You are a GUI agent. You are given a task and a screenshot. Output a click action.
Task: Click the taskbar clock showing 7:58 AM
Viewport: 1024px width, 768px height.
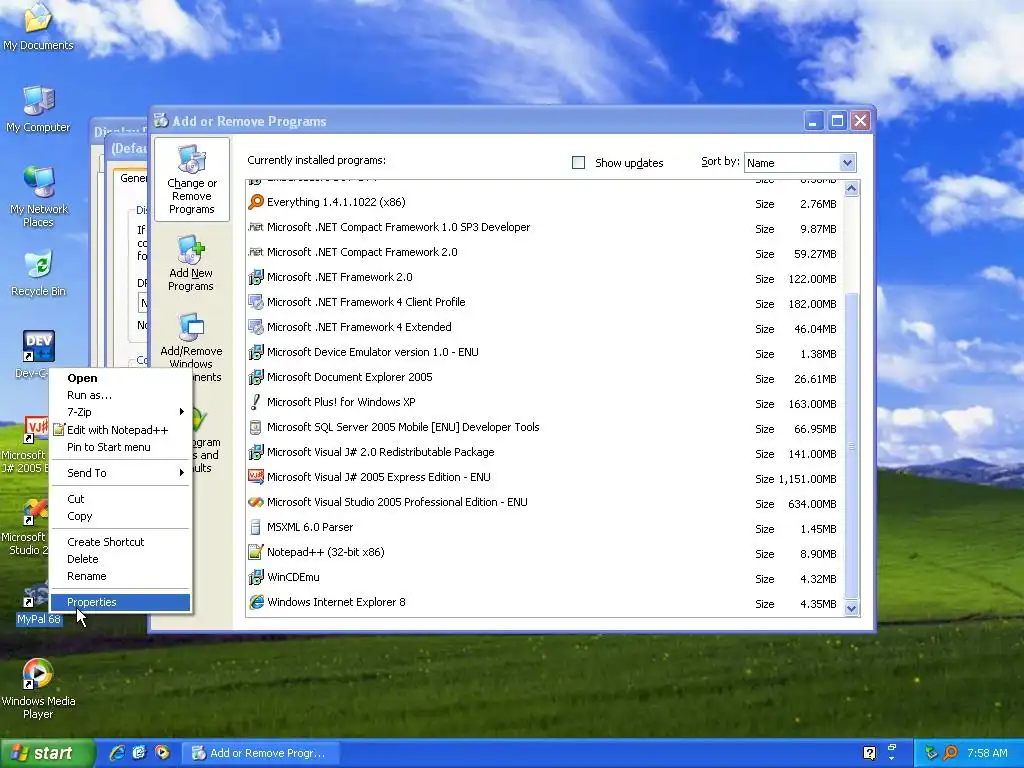click(x=987, y=753)
